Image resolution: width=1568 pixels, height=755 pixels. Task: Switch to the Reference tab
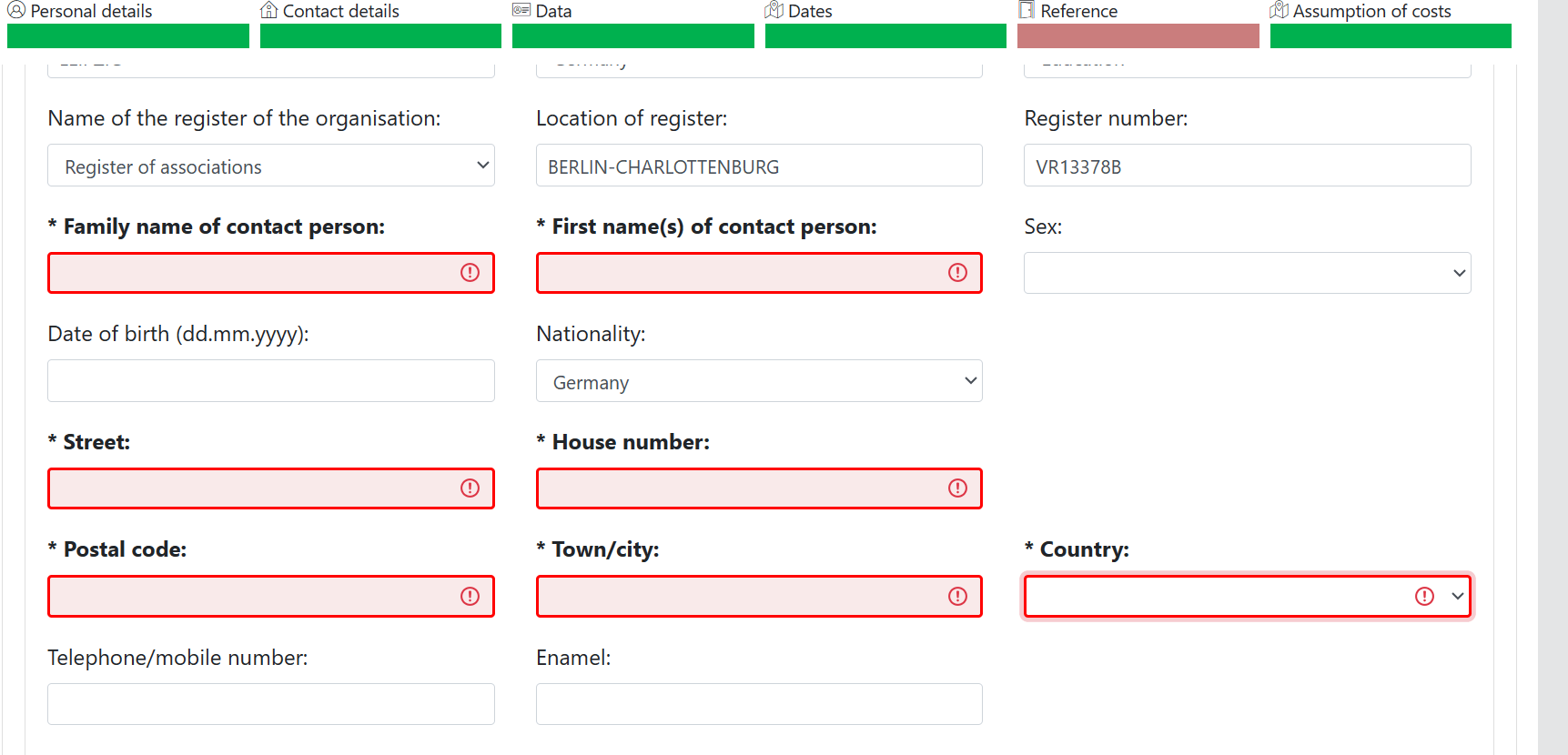click(1080, 10)
